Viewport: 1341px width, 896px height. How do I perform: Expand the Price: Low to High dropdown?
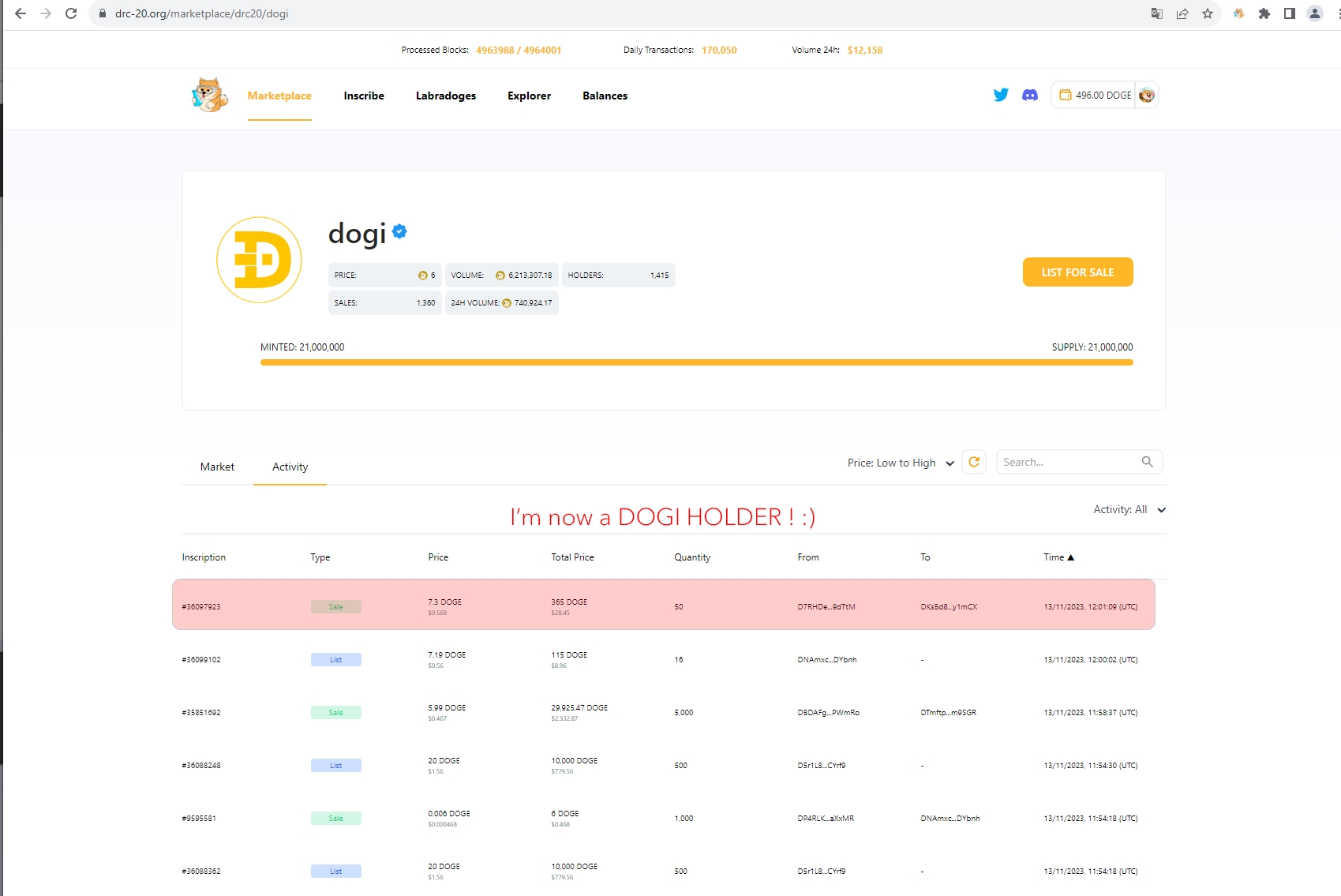click(901, 463)
